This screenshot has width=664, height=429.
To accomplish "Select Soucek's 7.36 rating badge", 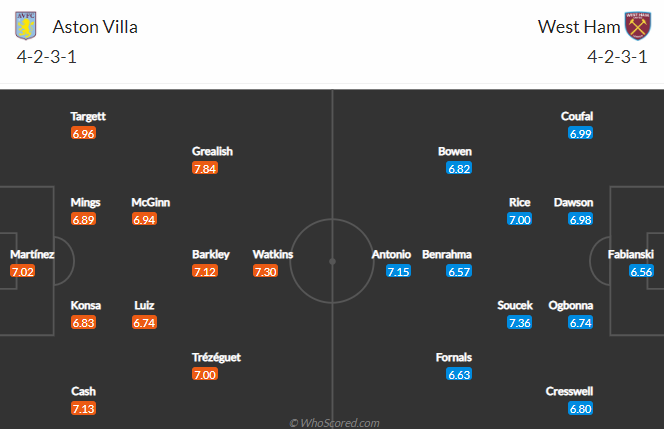I will [x=520, y=323].
